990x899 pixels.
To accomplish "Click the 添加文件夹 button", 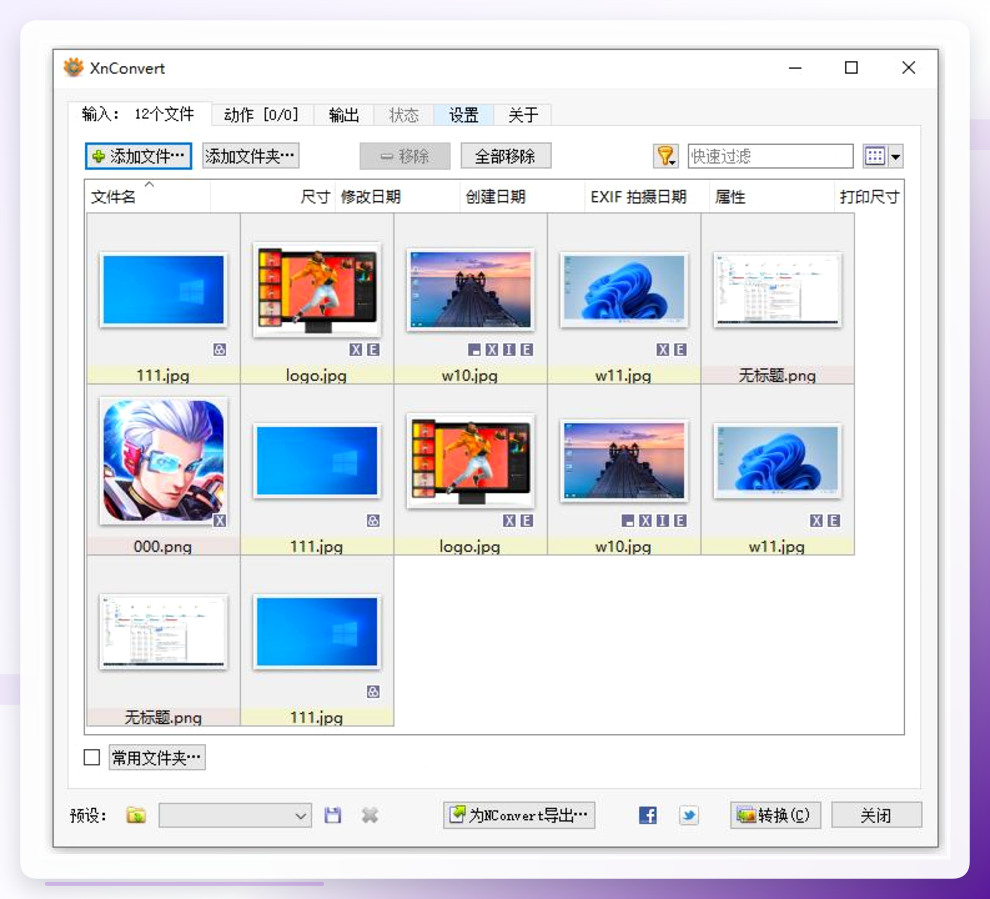I will [251, 156].
